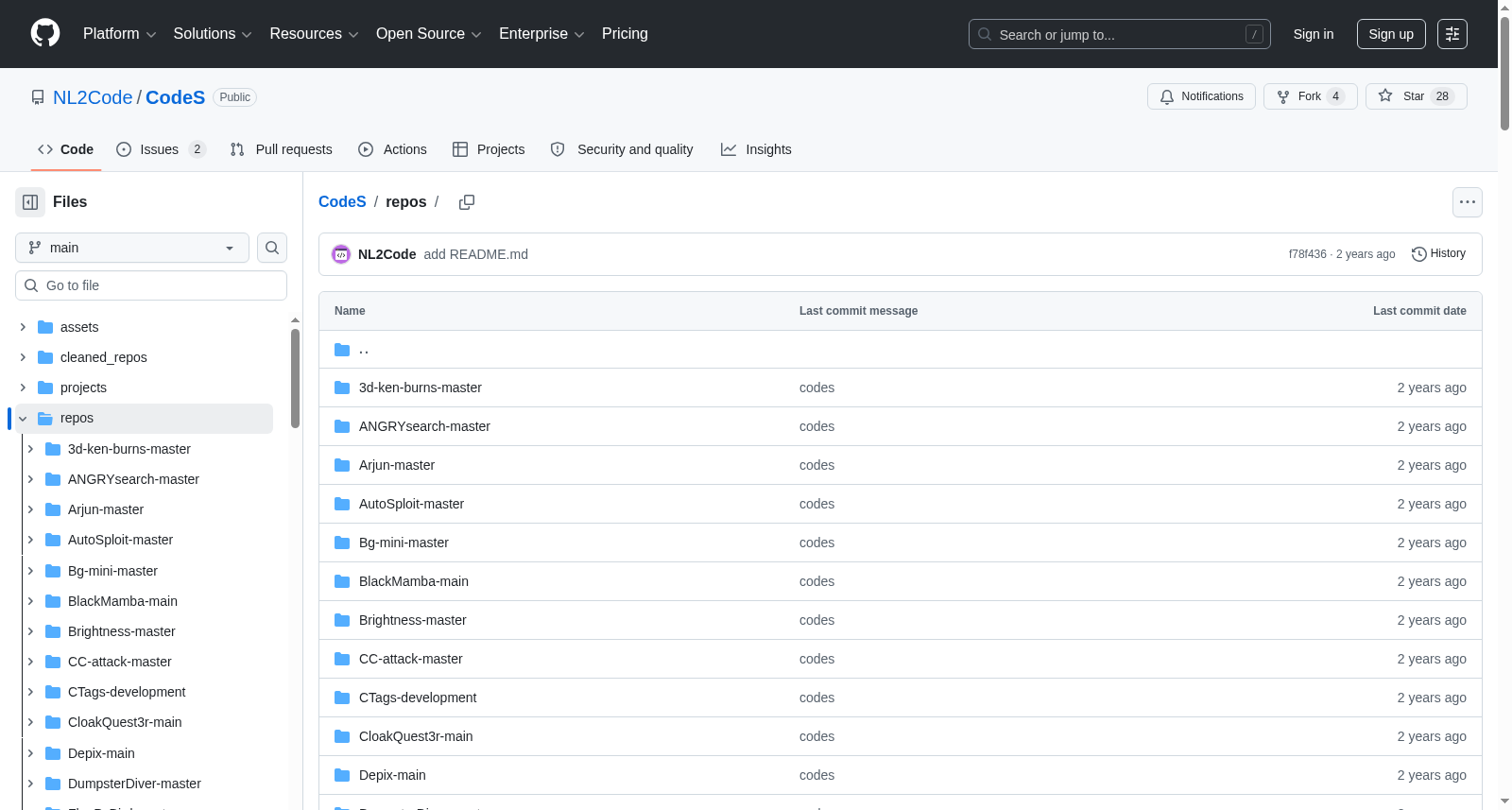Image resolution: width=1512 pixels, height=810 pixels.
Task: Switch to the Actions tab
Action: (x=393, y=149)
